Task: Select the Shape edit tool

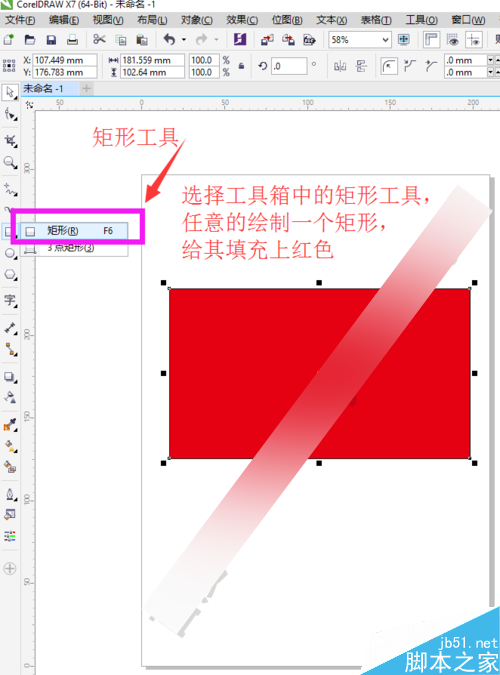Action: click(10, 114)
